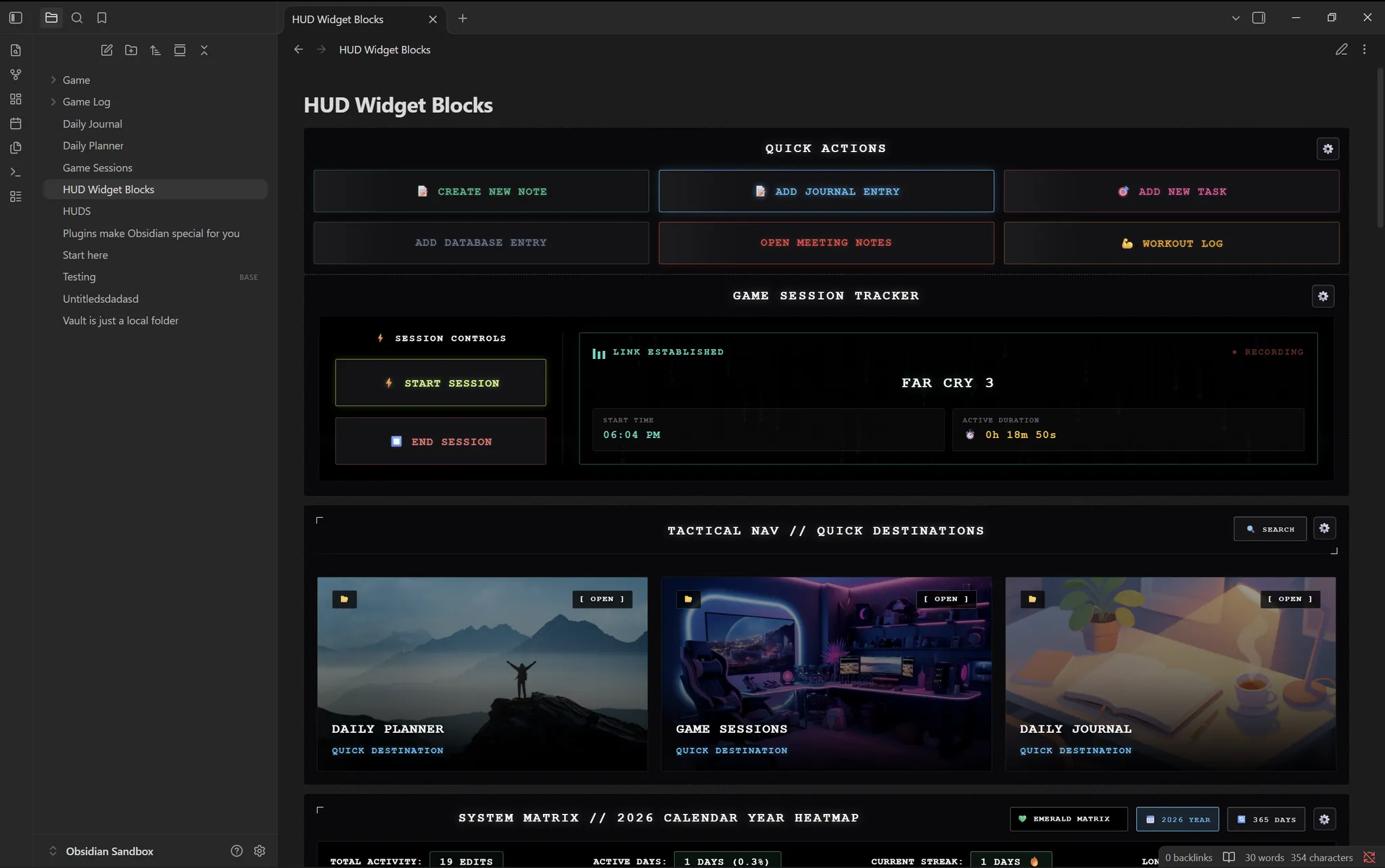Click the sync status icon in status bar
This screenshot has width=1385, height=868.
1369,857
